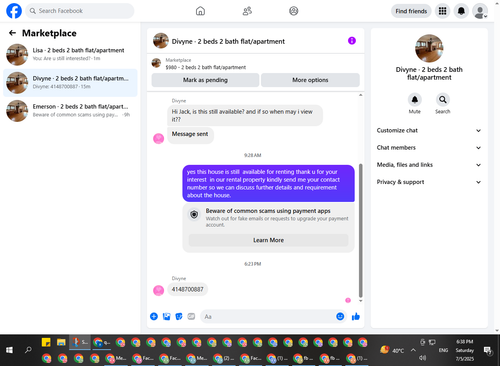Open Lisa conversation in Marketplace list
The height and width of the screenshot is (366, 500).
70,54
